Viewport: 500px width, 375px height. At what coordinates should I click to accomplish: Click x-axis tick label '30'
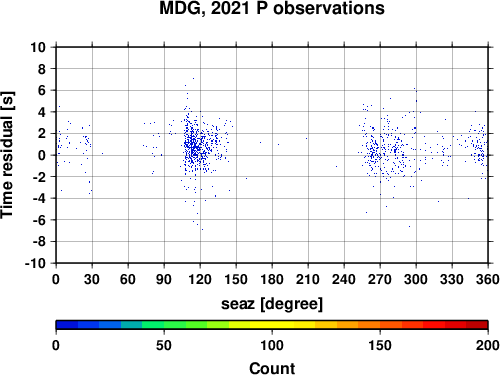(92, 279)
